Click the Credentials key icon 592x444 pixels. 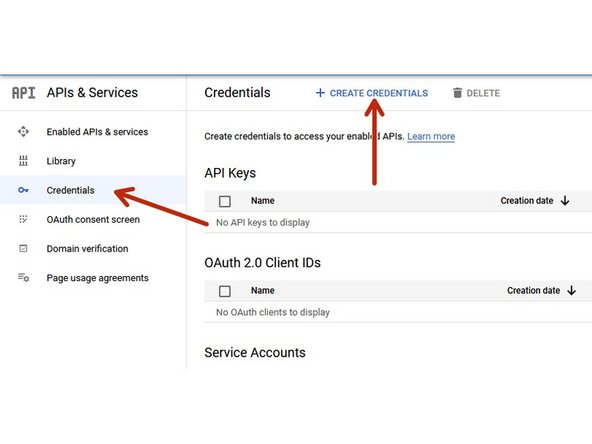pyautogui.click(x=23, y=190)
